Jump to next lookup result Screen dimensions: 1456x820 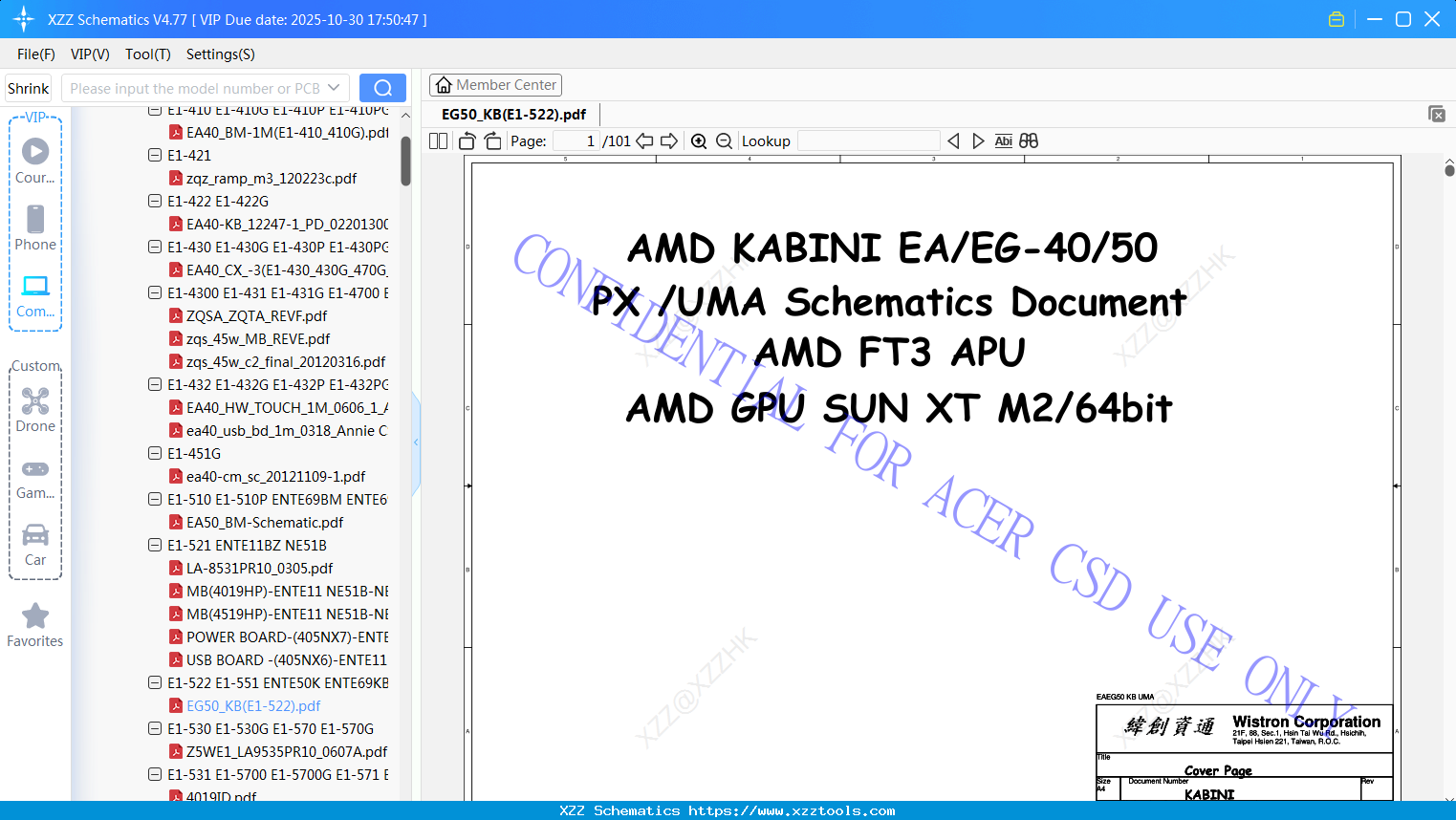(x=978, y=140)
